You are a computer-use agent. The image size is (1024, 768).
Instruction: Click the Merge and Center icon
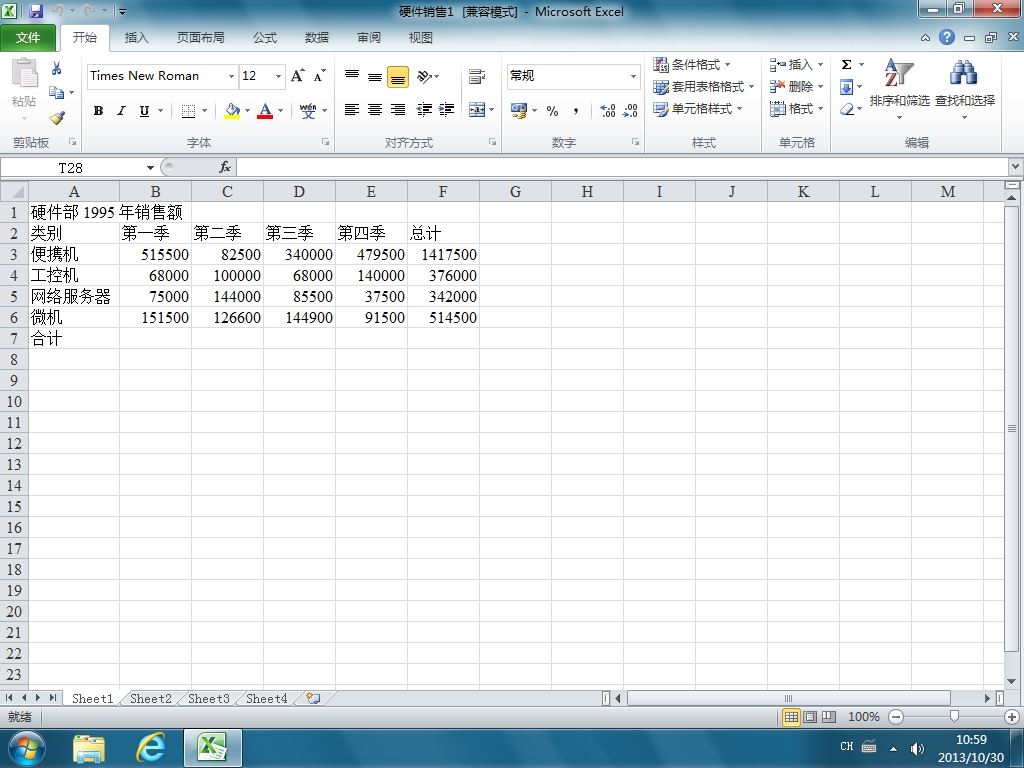pyautogui.click(x=477, y=110)
